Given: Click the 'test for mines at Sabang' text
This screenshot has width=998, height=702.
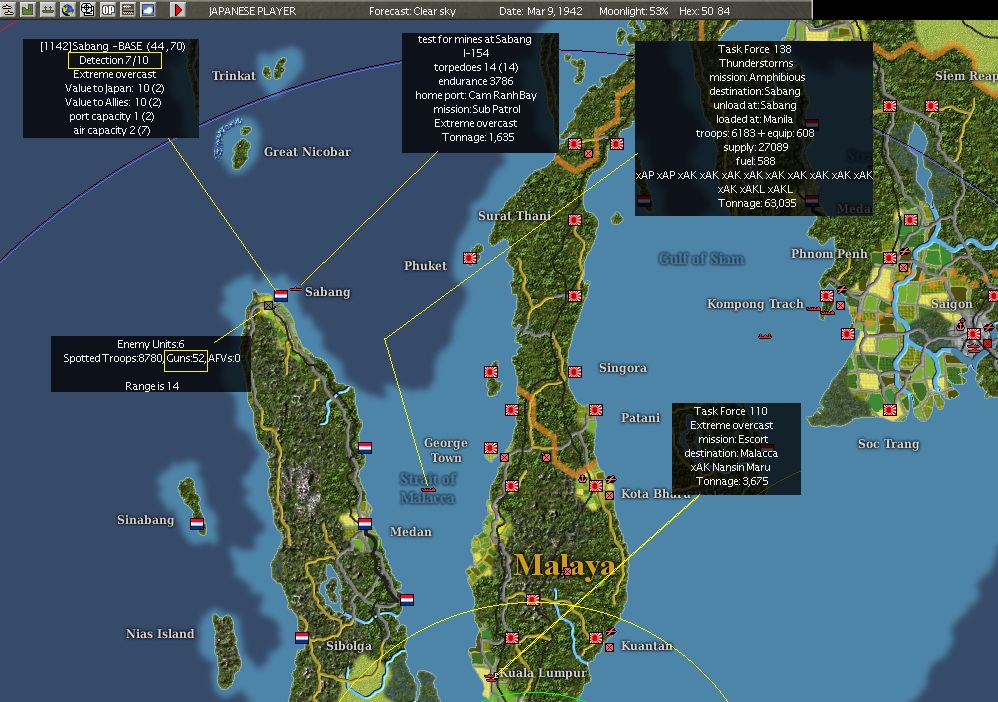Looking at the screenshot, I should 474,39.
